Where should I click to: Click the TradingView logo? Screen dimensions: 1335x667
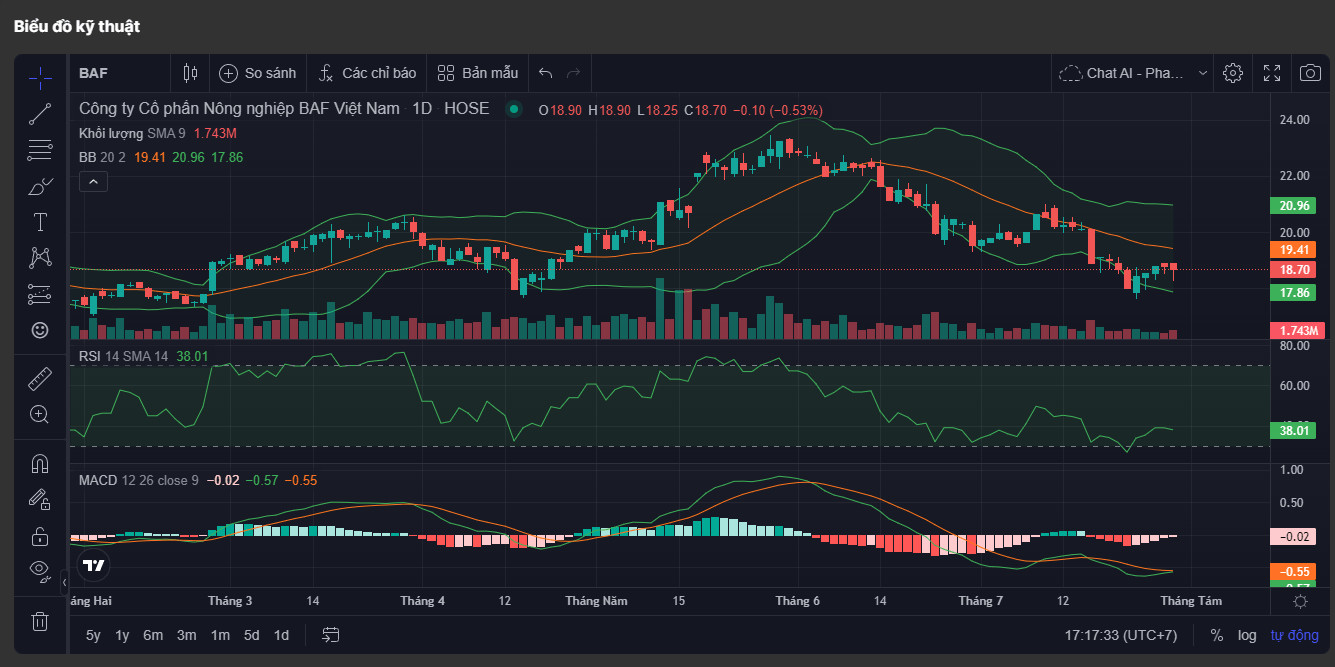coord(94,565)
